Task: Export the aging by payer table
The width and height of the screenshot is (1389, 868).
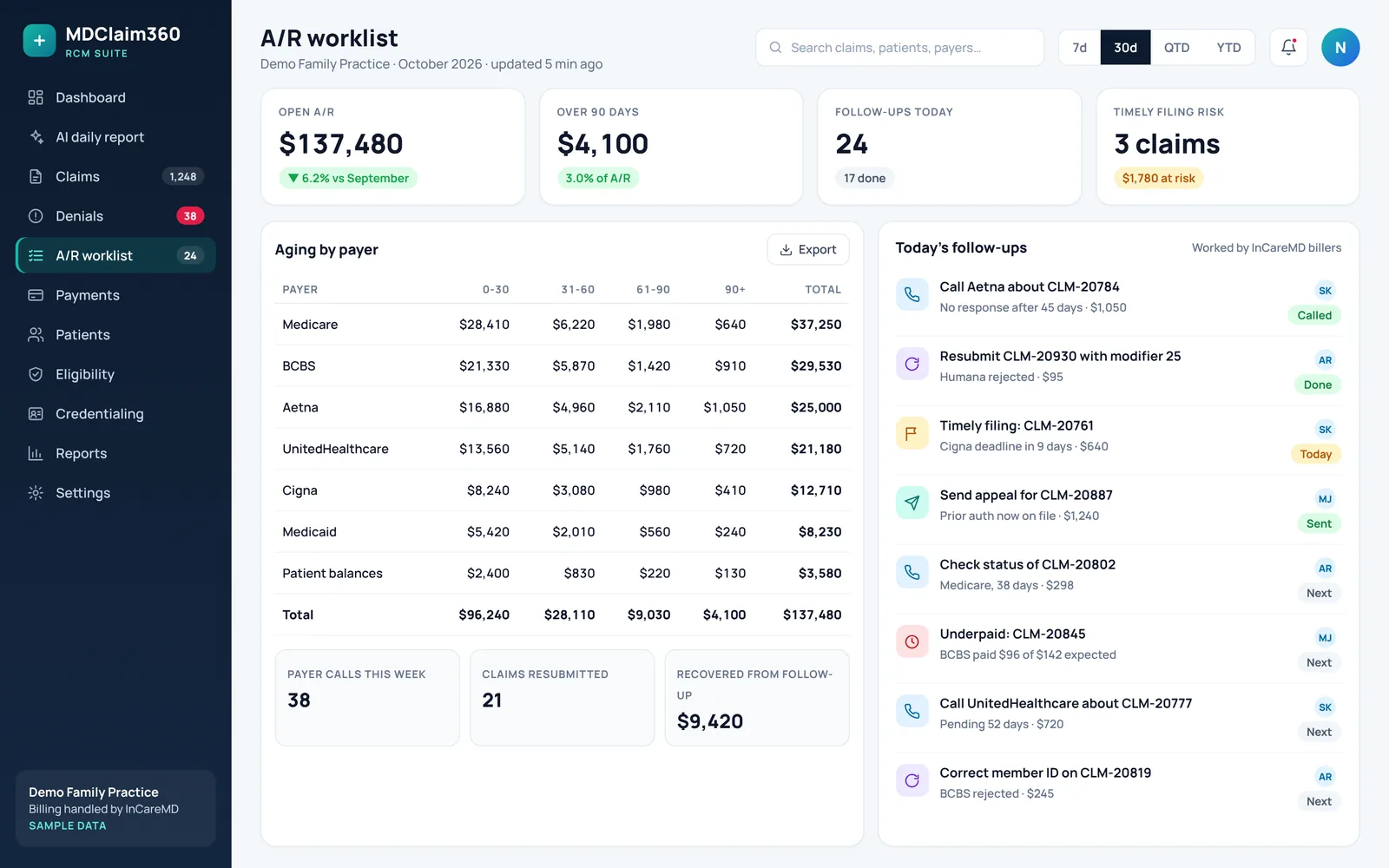Action: point(808,250)
